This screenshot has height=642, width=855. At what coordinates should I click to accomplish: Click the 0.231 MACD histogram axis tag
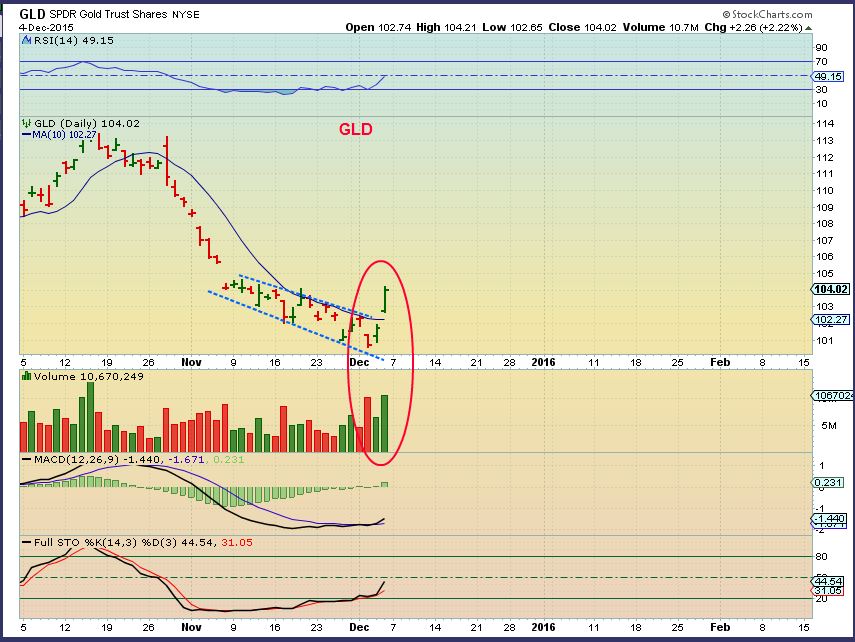coord(828,483)
